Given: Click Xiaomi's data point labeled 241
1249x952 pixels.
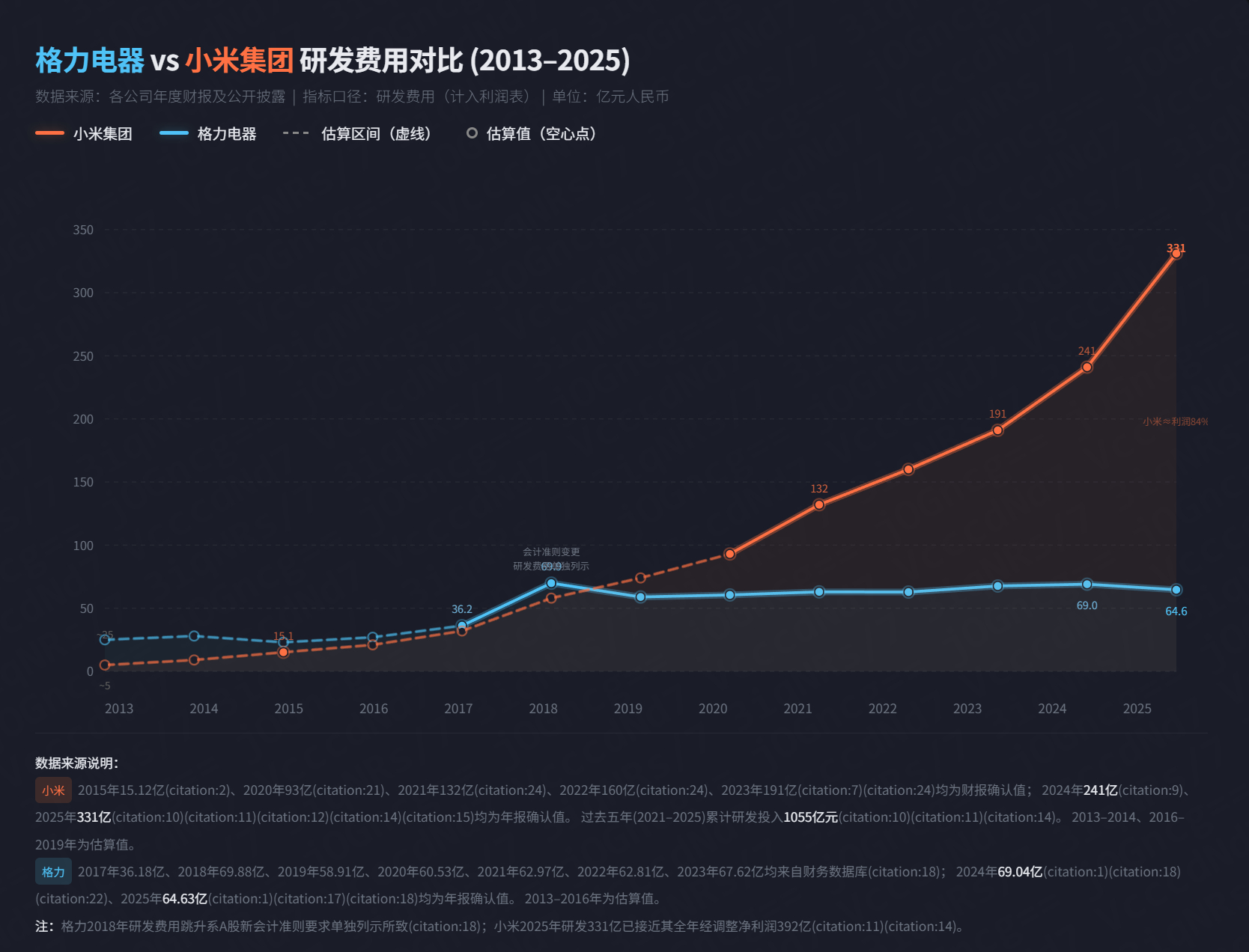Looking at the screenshot, I should [x=1087, y=367].
